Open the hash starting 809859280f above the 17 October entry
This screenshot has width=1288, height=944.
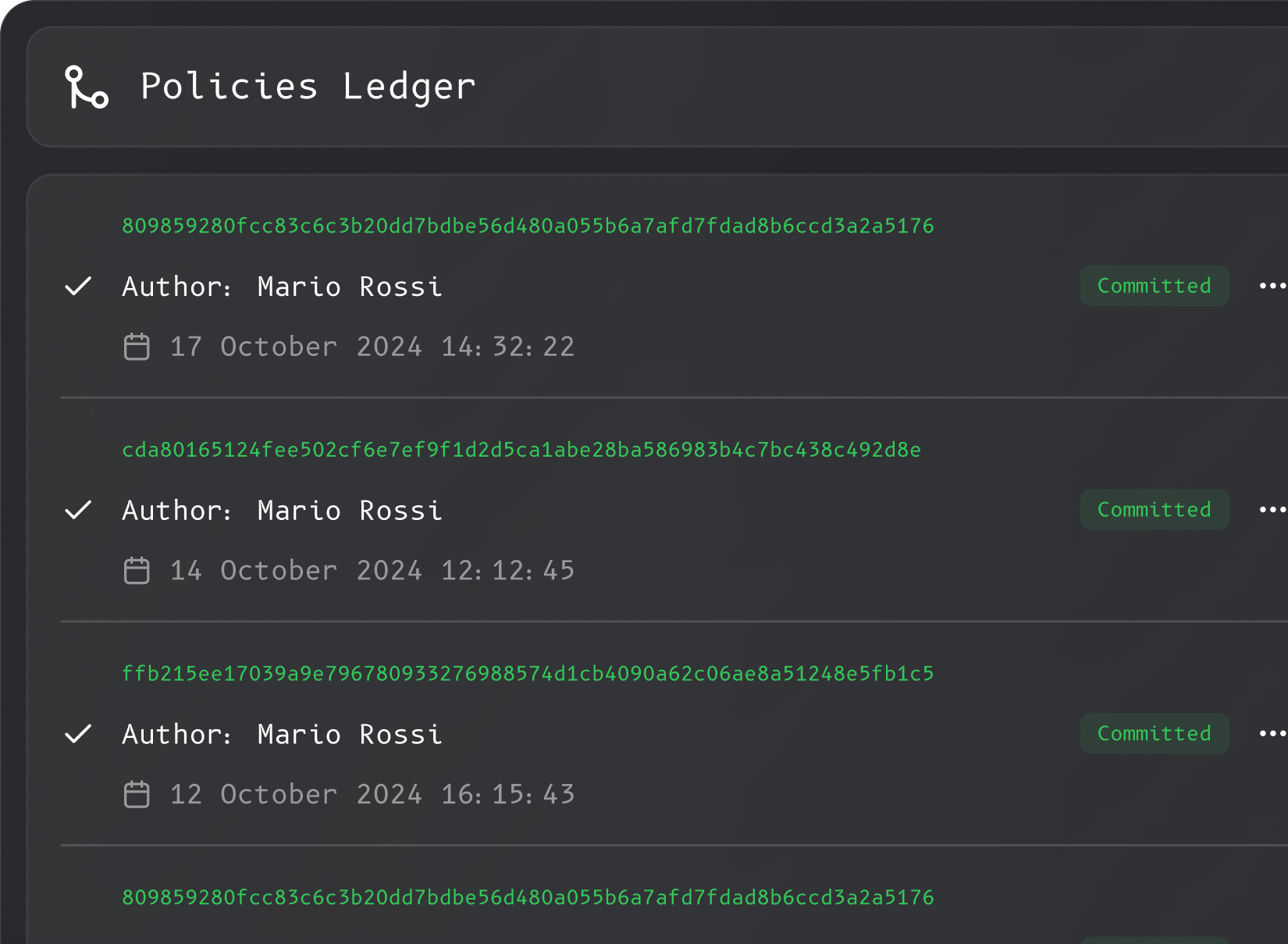click(528, 226)
